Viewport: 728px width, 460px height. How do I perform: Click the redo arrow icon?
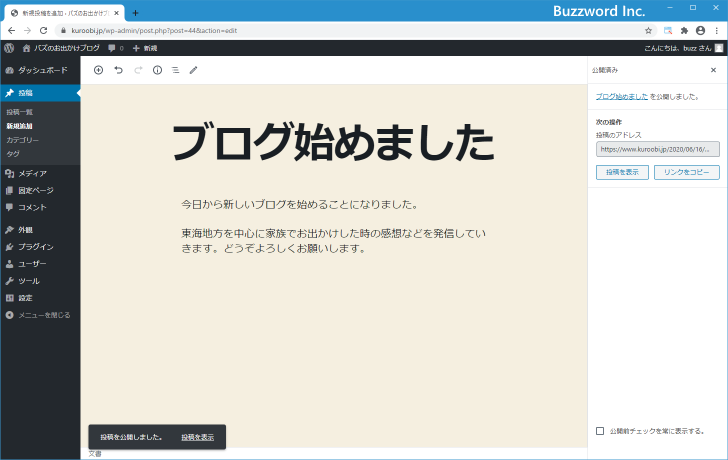(x=138, y=70)
